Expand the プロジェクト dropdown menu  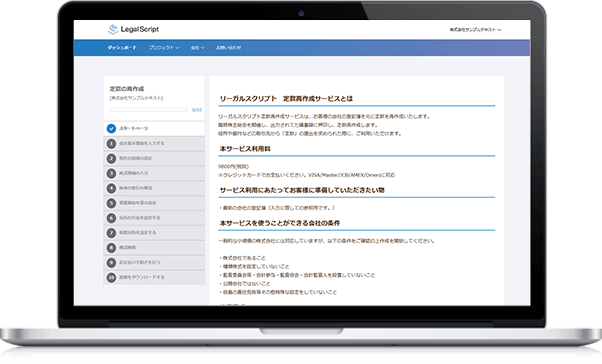[x=164, y=48]
